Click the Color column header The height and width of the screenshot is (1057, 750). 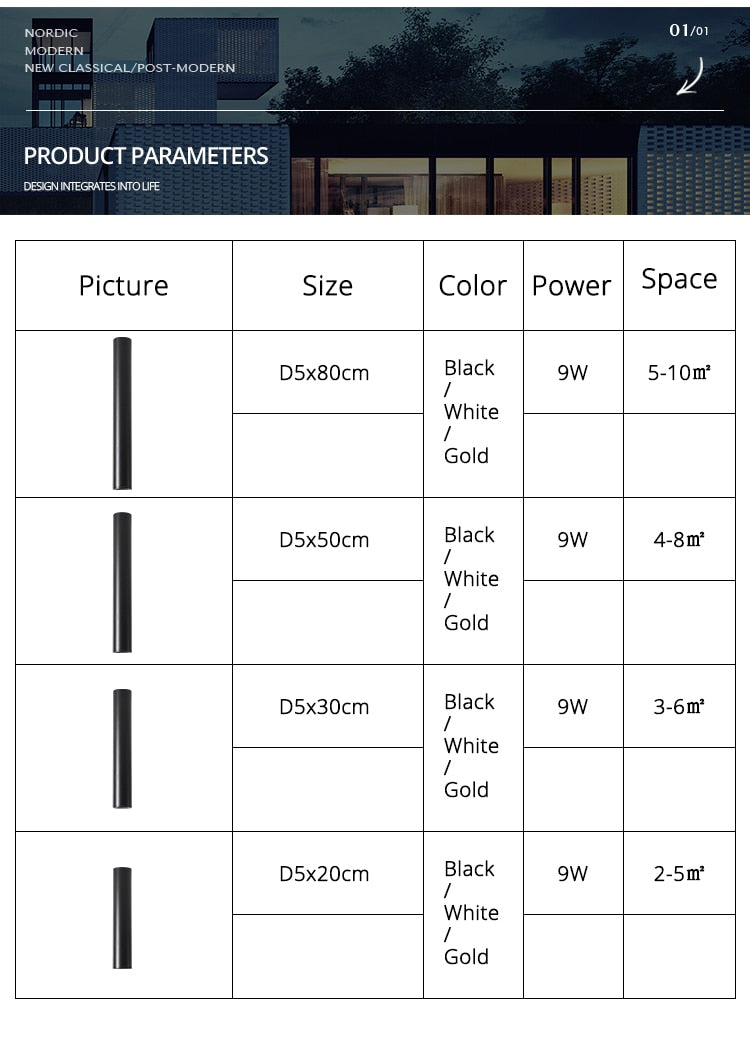click(473, 286)
